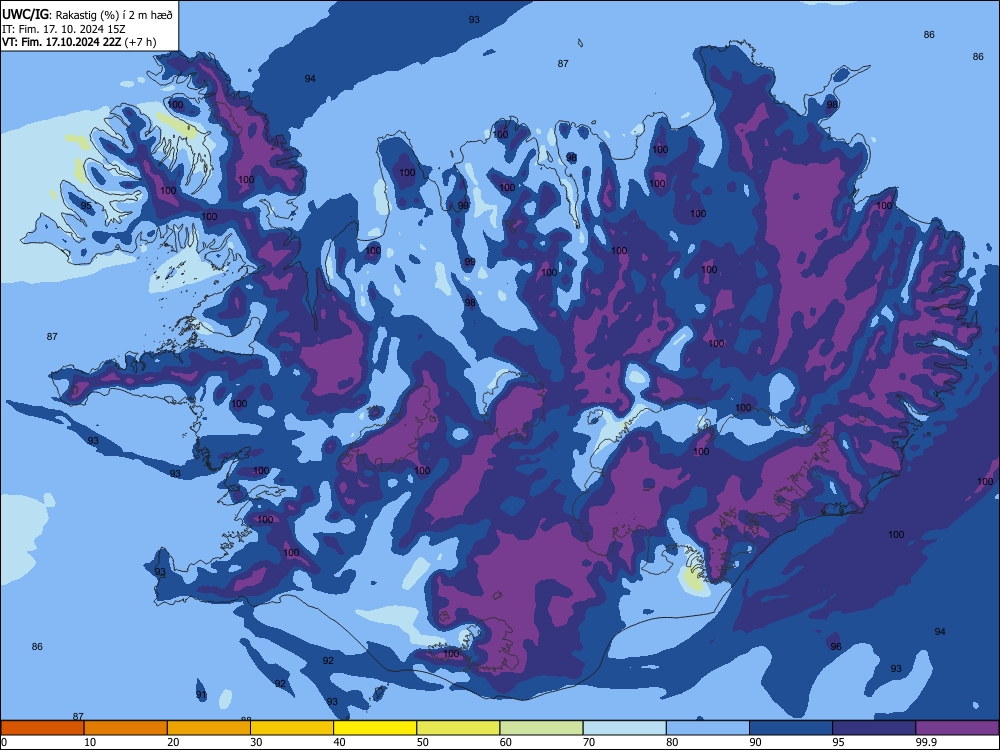1000x750 pixels.
Task: Click the purple 99.9+ legend swatch
Action: click(957, 728)
